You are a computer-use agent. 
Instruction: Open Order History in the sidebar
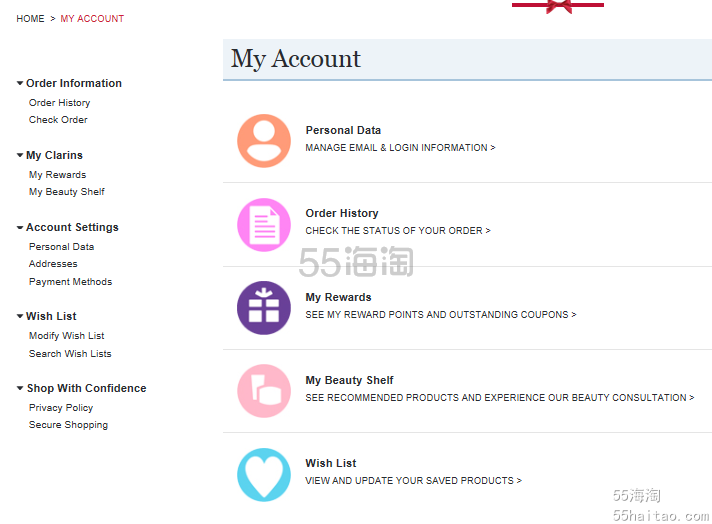click(59, 103)
